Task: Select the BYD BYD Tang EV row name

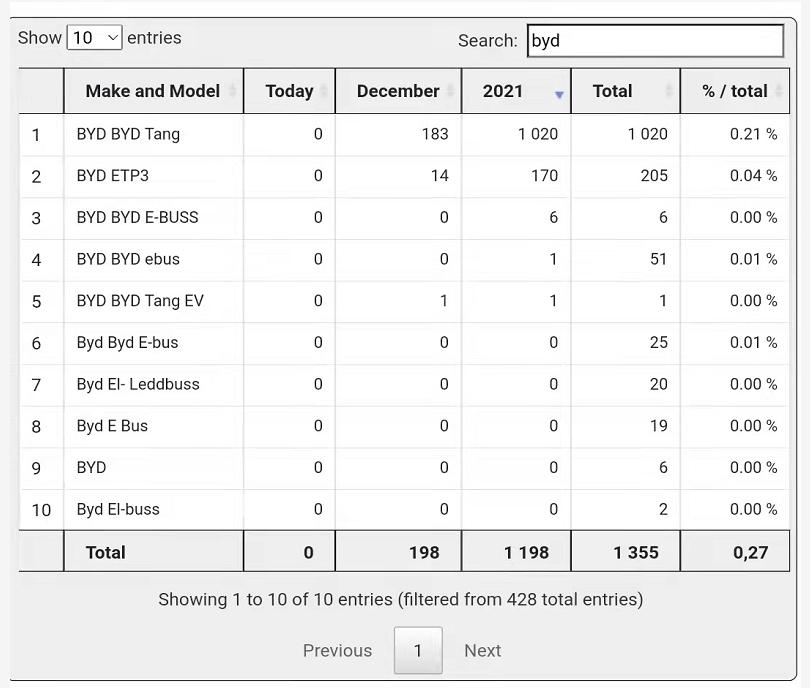Action: pyautogui.click(x=140, y=301)
